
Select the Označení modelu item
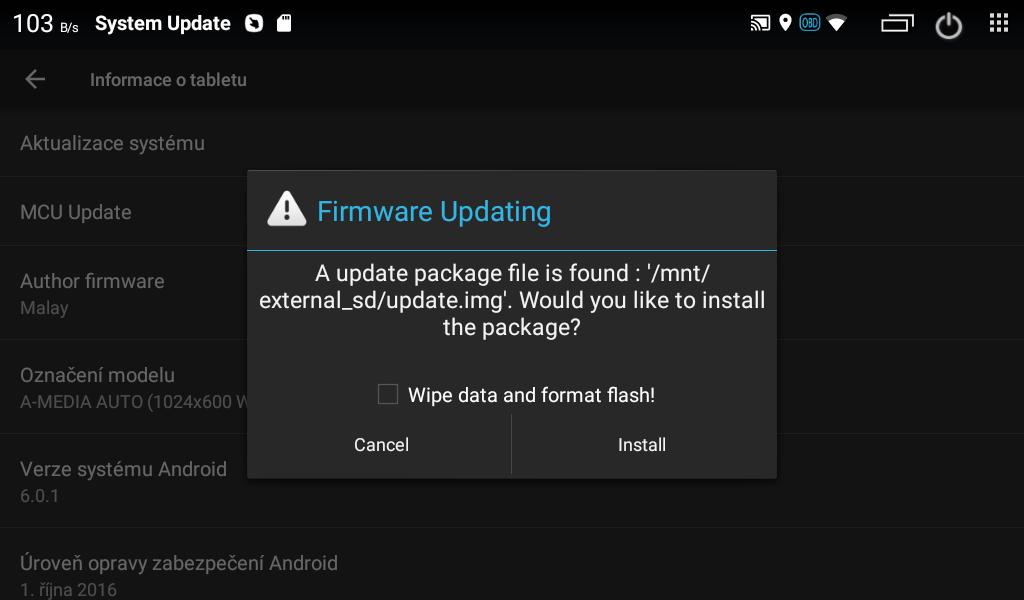point(123,387)
